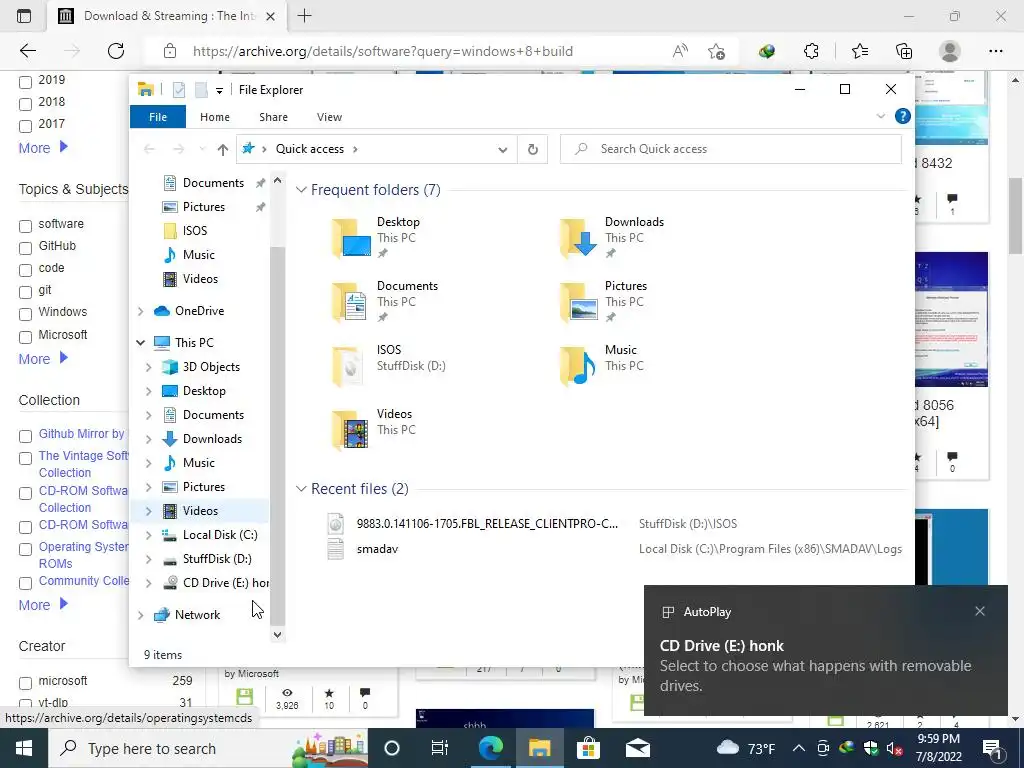This screenshot has height=768, width=1024.
Task: Click Read aloud icon in address bar
Action: tap(680, 51)
